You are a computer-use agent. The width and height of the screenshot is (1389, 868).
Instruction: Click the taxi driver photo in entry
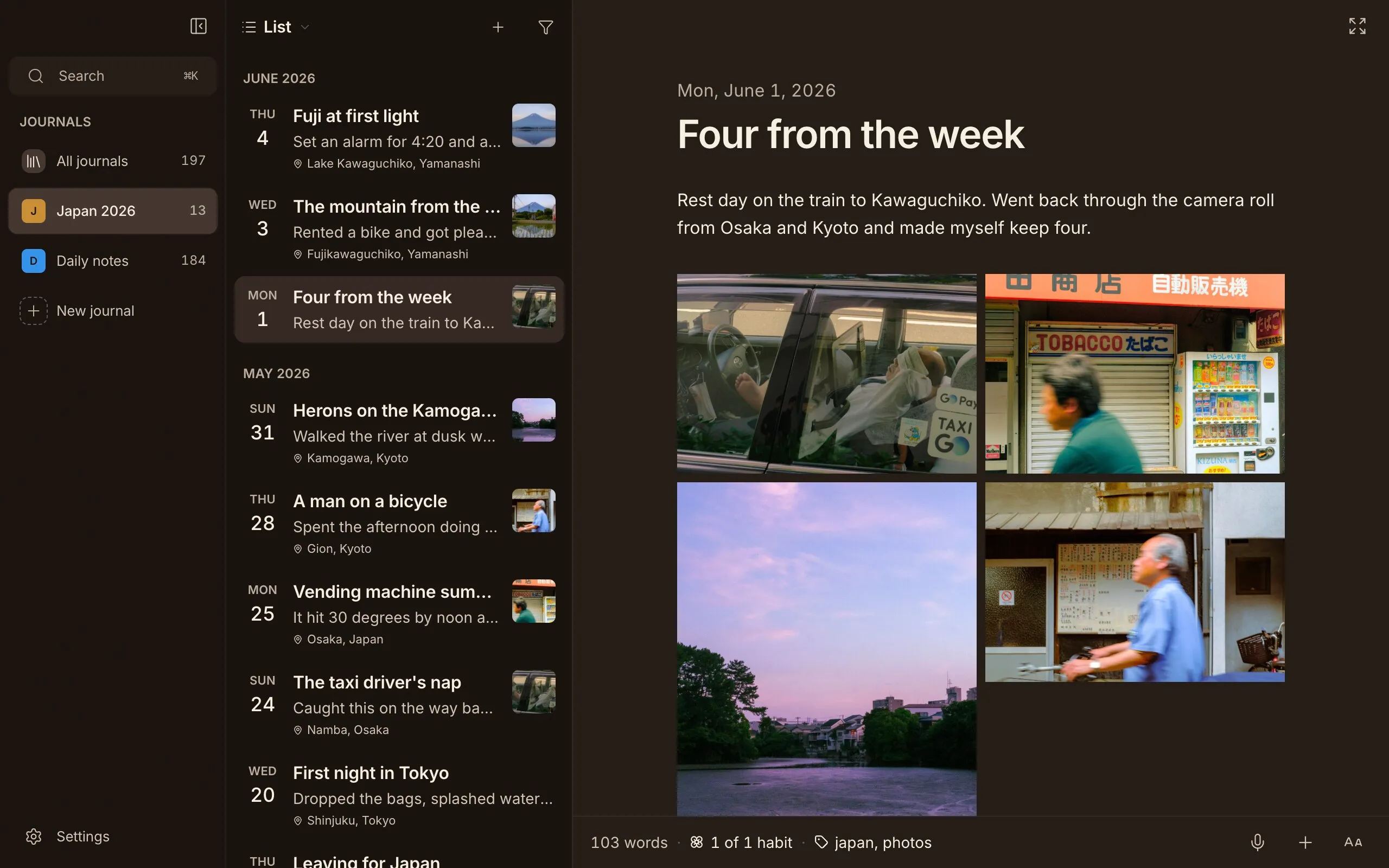(826, 374)
